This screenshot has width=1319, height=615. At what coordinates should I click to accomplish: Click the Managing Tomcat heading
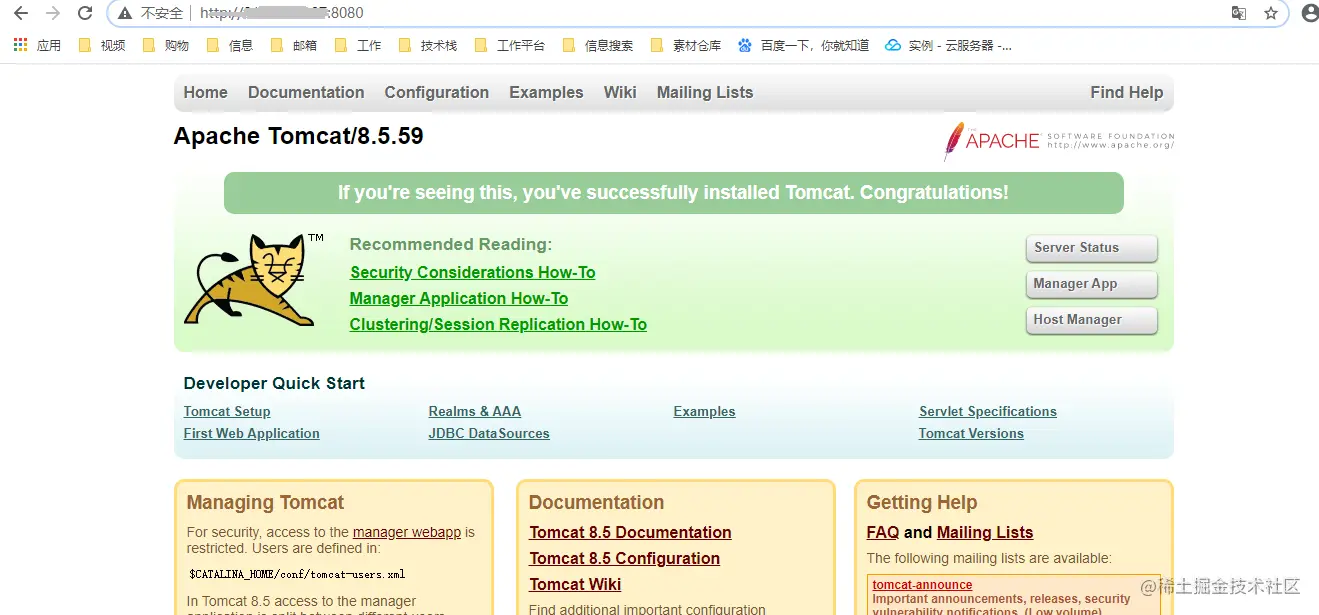click(x=265, y=502)
